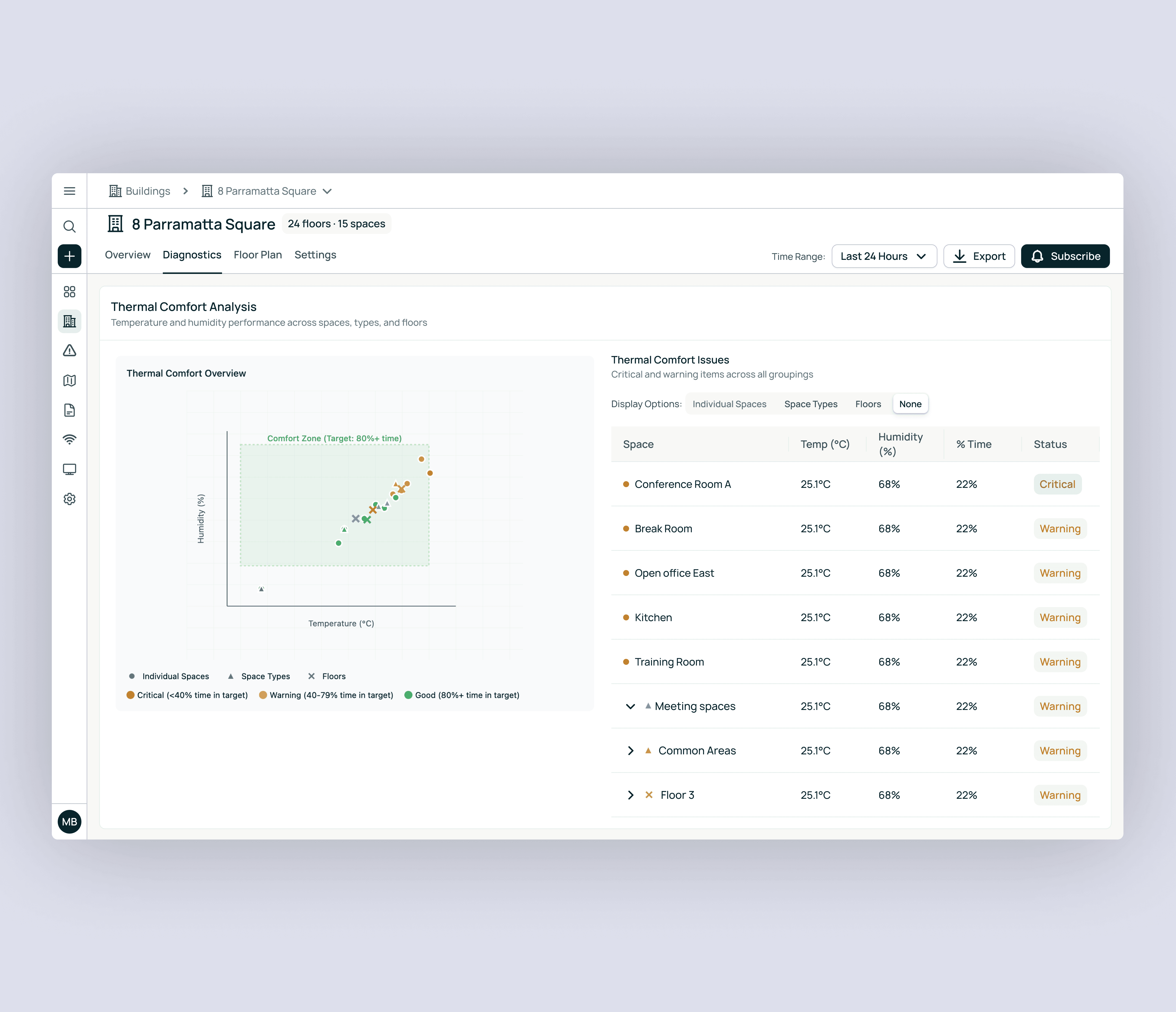This screenshot has width=1176, height=1012.
Task: Expand the Floor 3 row
Action: (x=630, y=795)
